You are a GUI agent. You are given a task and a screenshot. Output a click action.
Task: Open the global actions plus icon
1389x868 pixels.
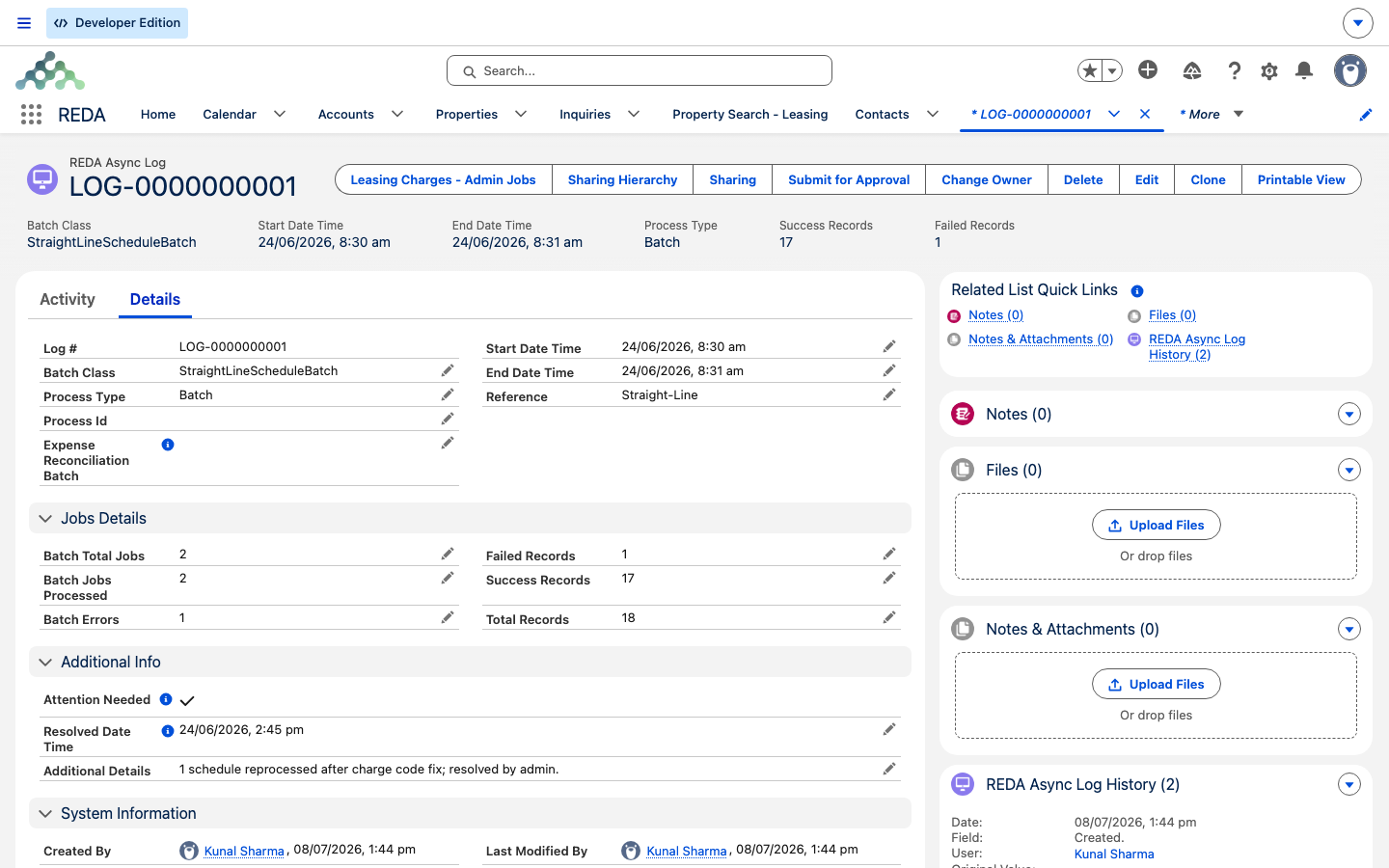click(1148, 69)
